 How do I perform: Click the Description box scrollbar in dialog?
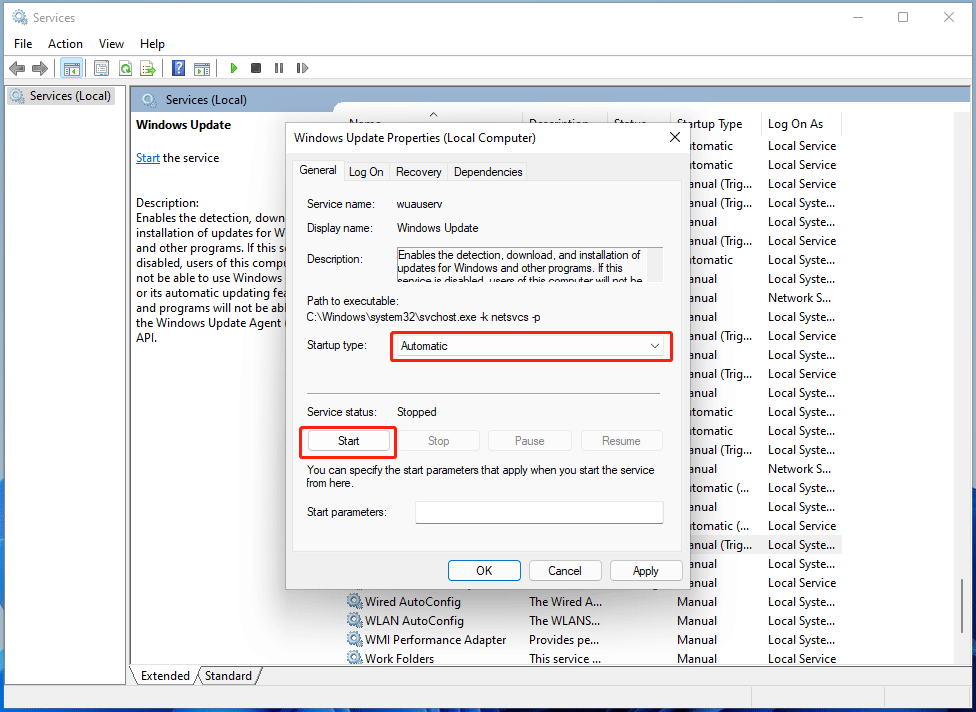point(655,265)
